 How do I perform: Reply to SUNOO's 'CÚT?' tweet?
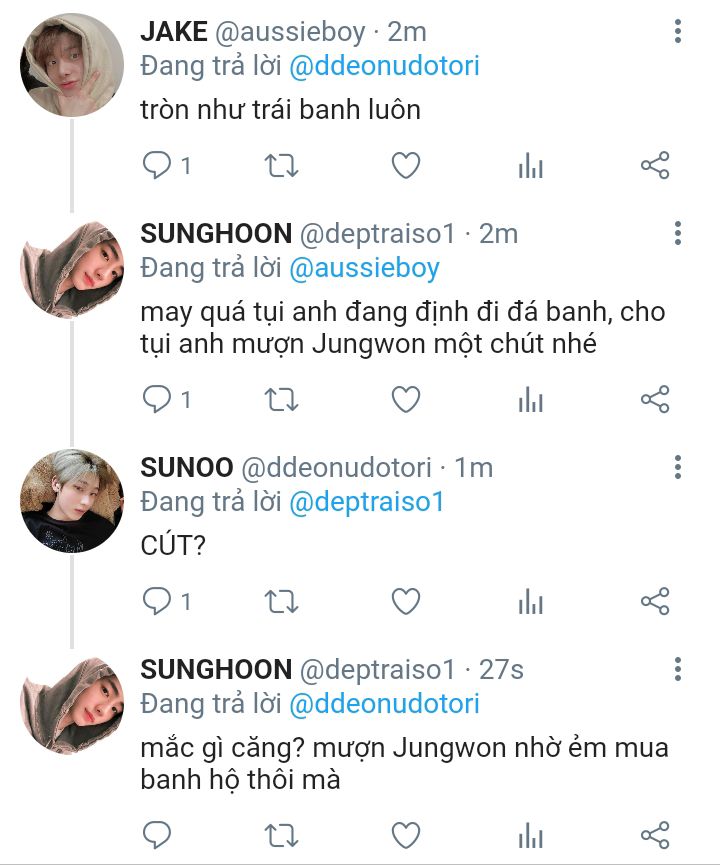158,601
